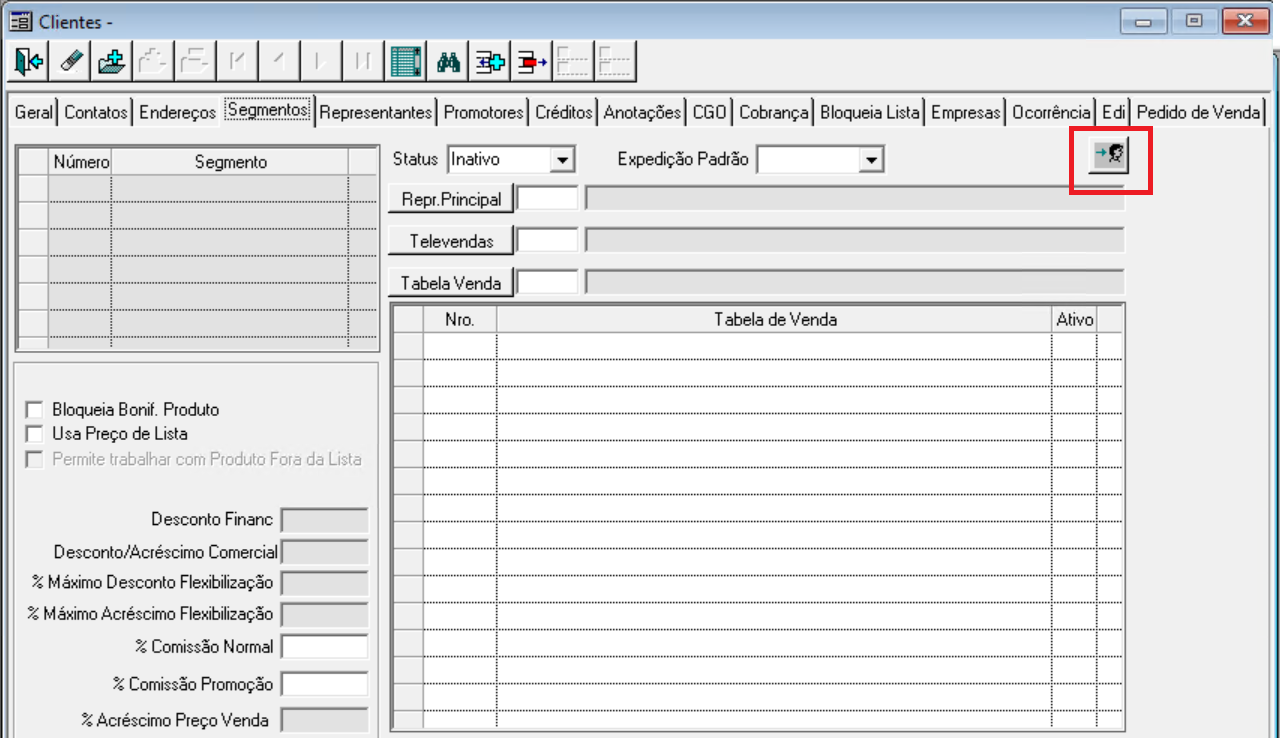Open the Contatos tab
The image size is (1280, 738).
96,113
